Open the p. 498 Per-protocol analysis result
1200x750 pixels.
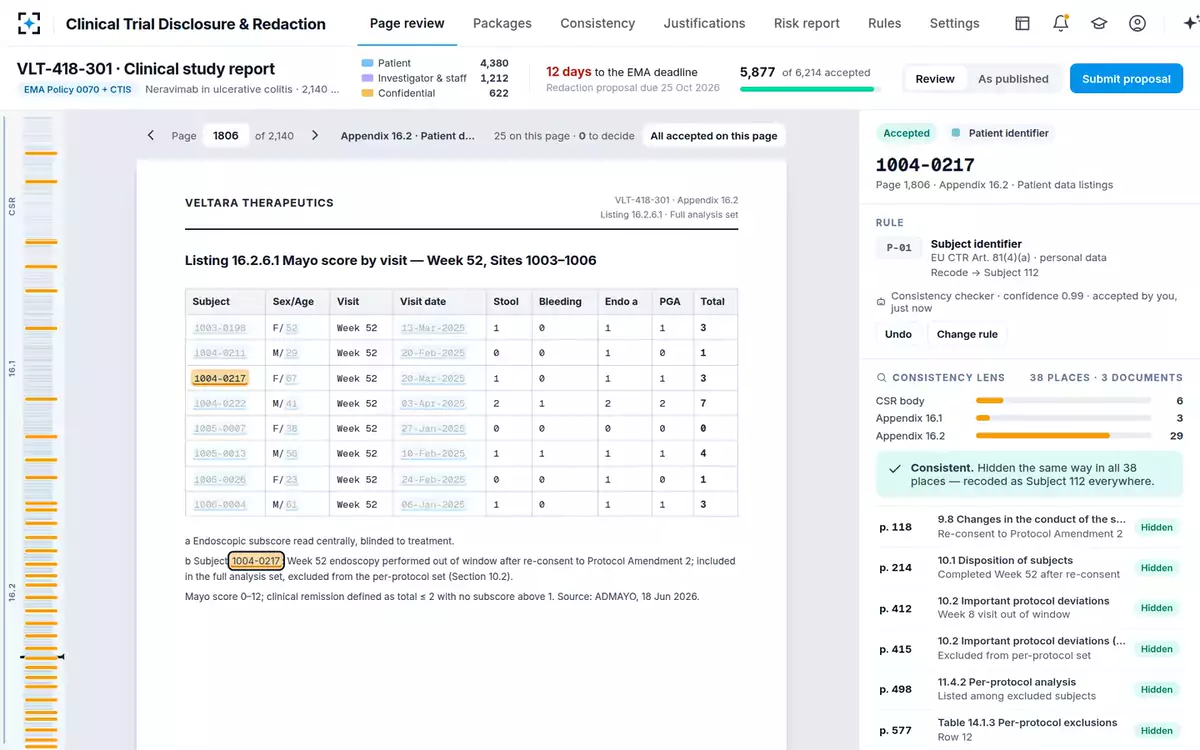click(1029, 689)
